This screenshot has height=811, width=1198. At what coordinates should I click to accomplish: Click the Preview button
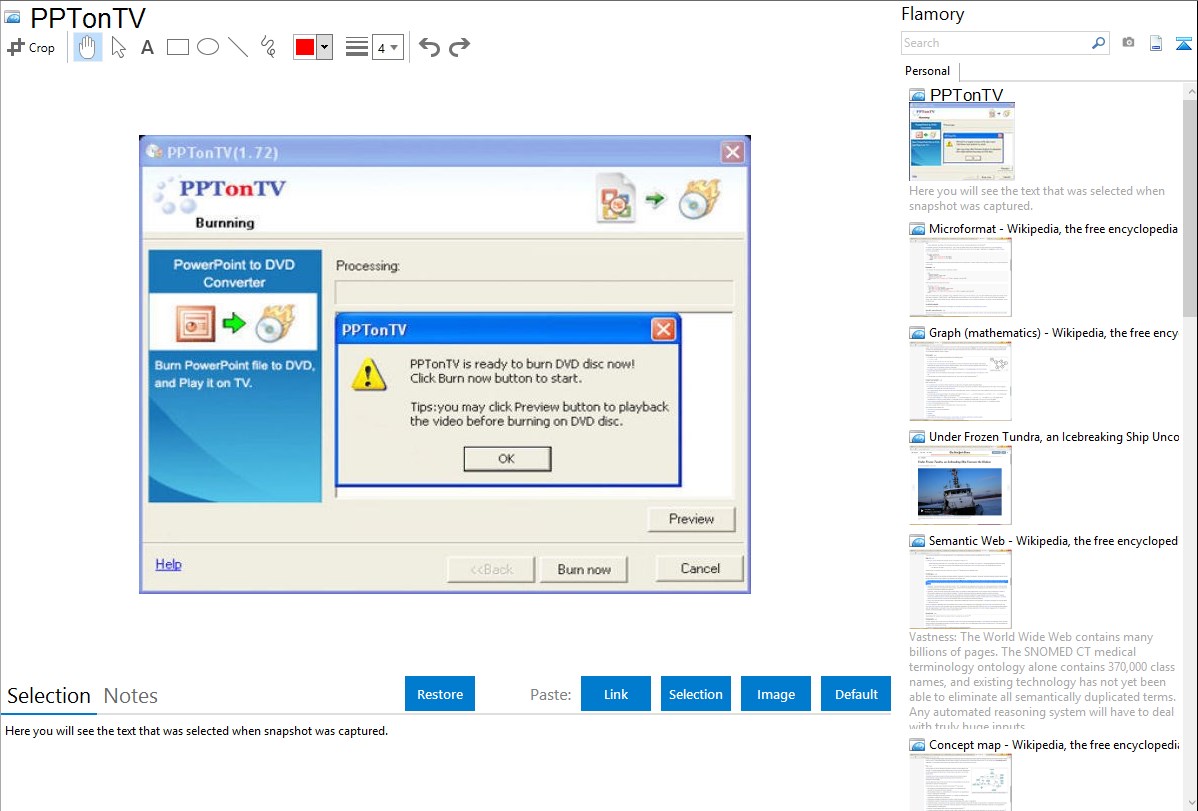click(x=691, y=519)
